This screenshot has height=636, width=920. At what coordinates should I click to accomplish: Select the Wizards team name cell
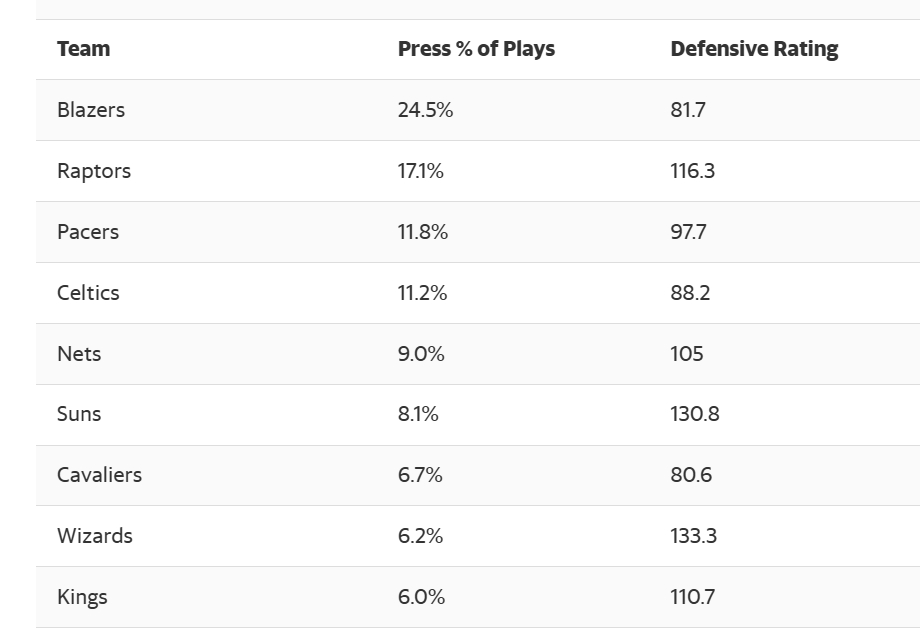pyautogui.click(x=95, y=536)
